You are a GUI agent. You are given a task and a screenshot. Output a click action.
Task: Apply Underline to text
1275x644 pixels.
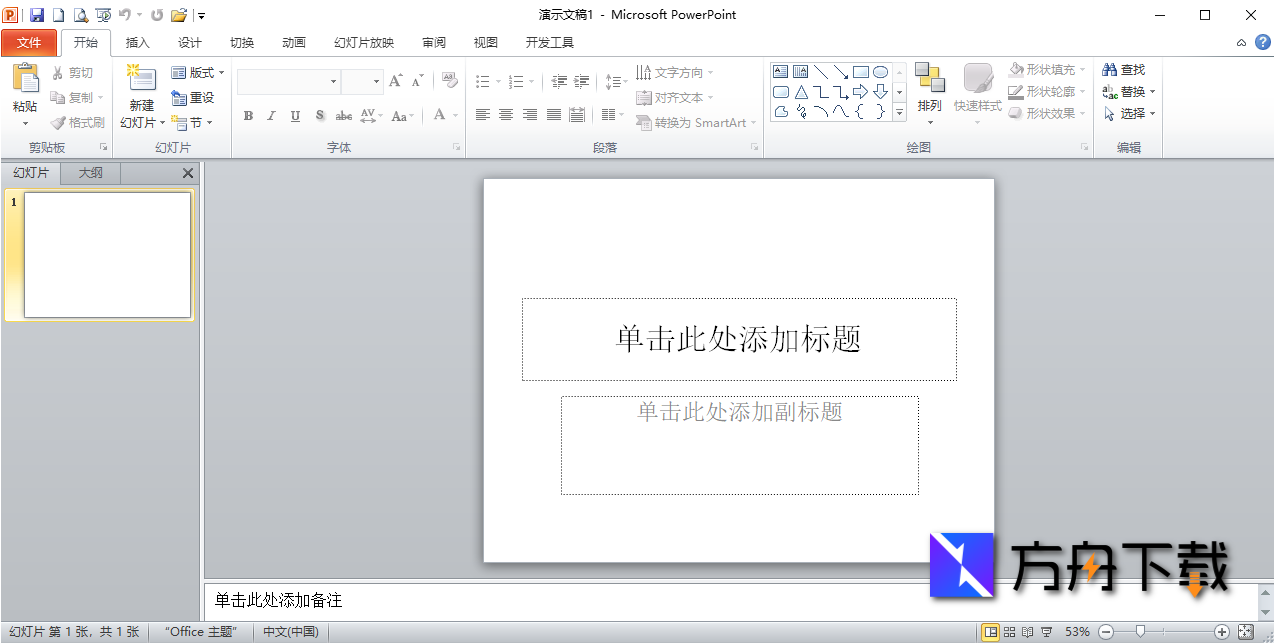tap(294, 116)
